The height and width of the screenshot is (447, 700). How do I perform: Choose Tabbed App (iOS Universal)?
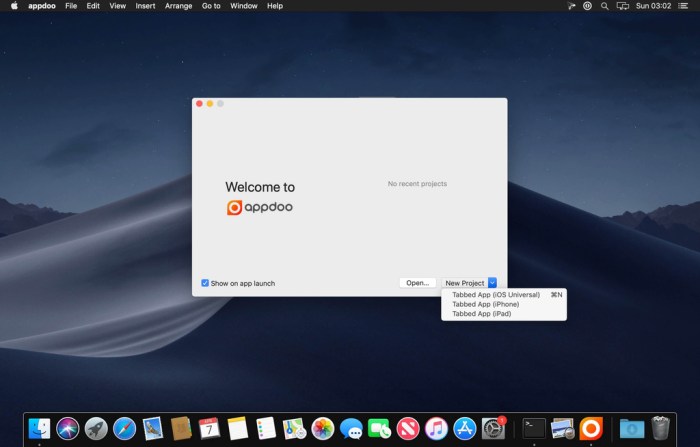[x=495, y=295]
